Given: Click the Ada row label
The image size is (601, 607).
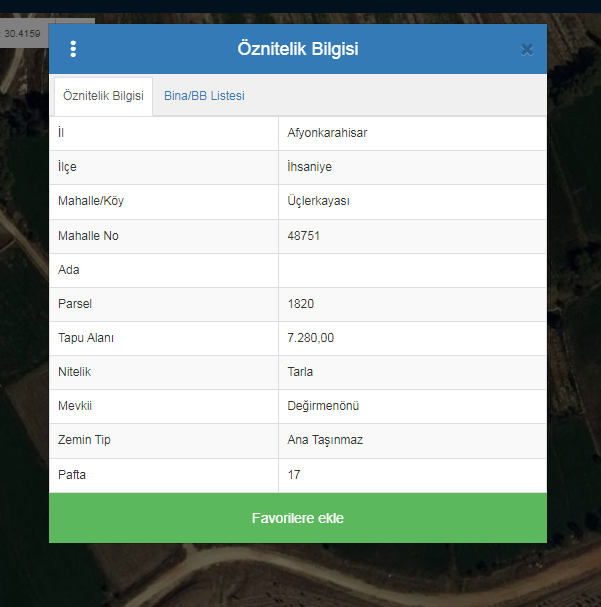Looking at the screenshot, I should coord(68,270).
